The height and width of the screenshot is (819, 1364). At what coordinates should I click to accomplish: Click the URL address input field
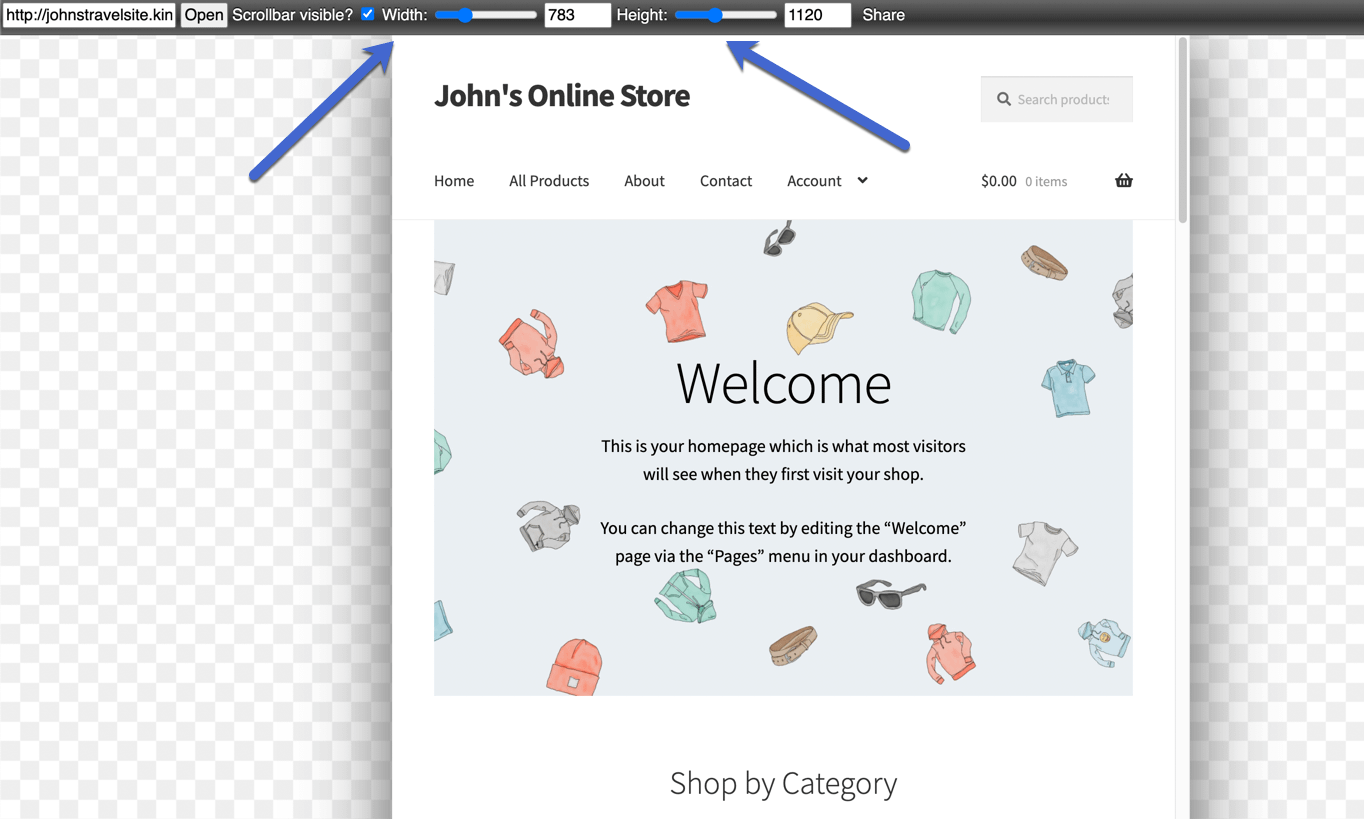click(x=89, y=15)
